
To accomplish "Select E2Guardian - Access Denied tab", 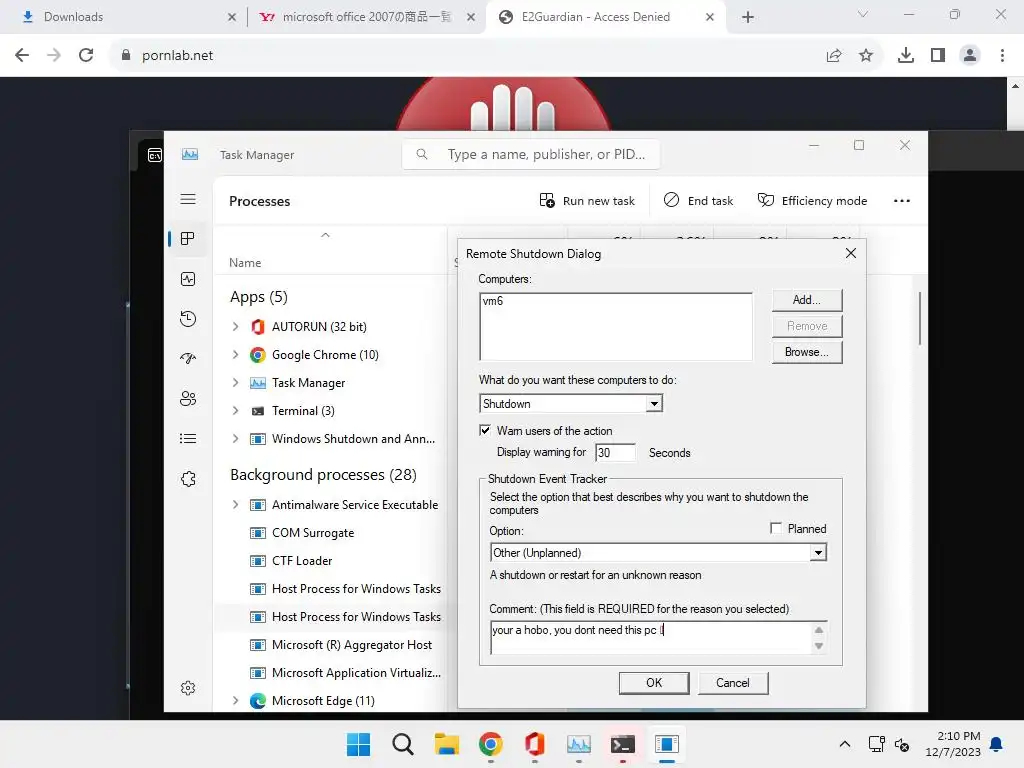I will [604, 17].
